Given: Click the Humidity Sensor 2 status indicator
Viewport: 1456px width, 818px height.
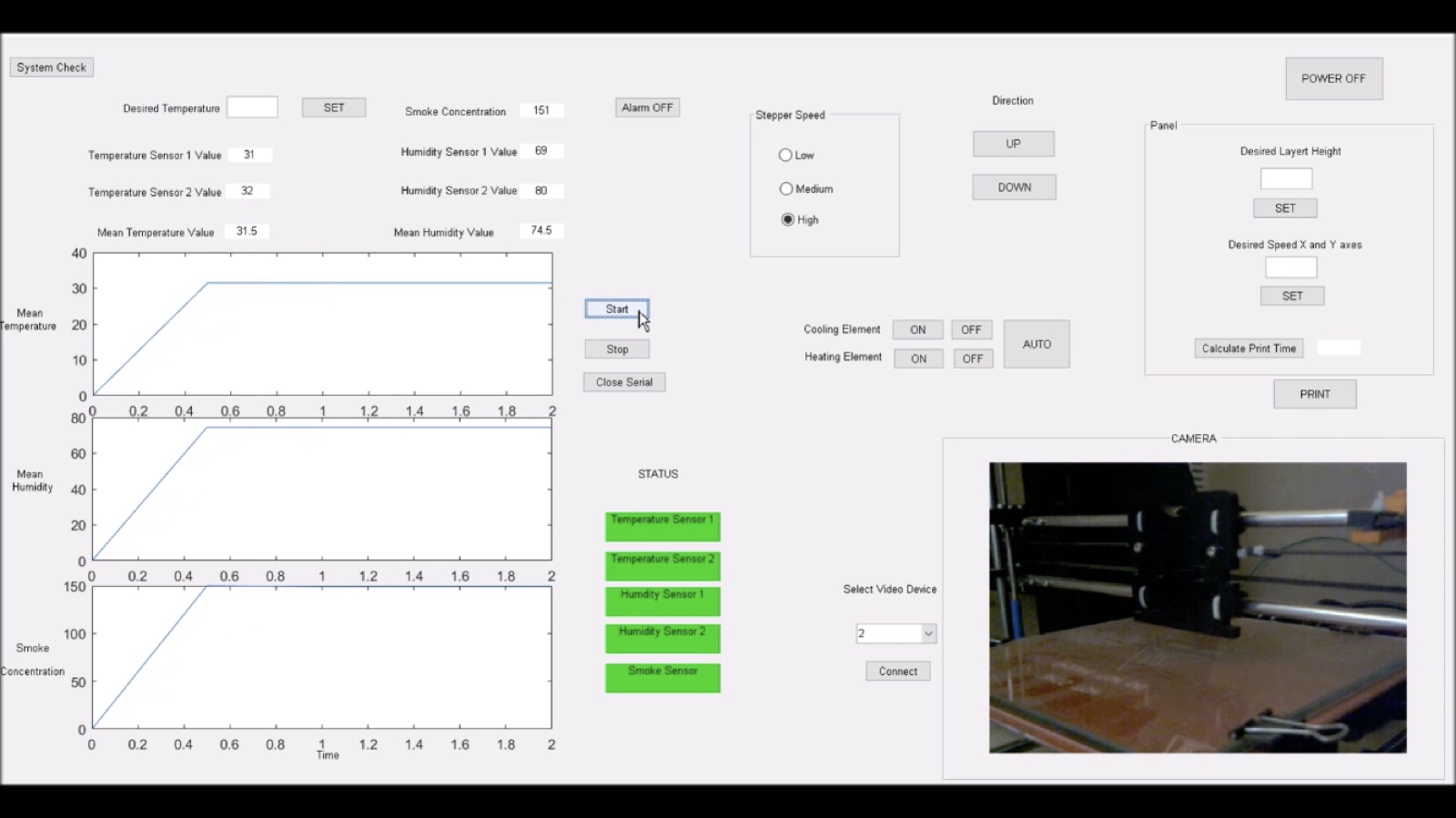Looking at the screenshot, I should pyautogui.click(x=662, y=638).
